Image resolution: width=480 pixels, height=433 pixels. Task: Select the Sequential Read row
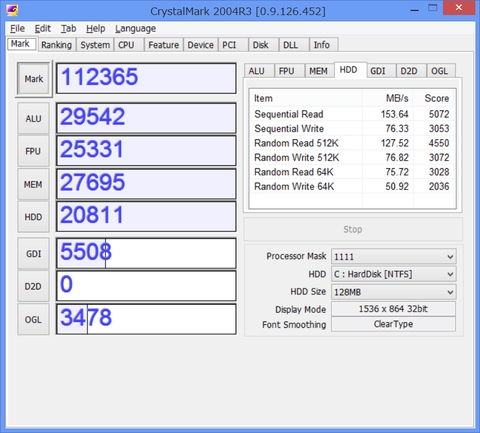tap(352, 114)
